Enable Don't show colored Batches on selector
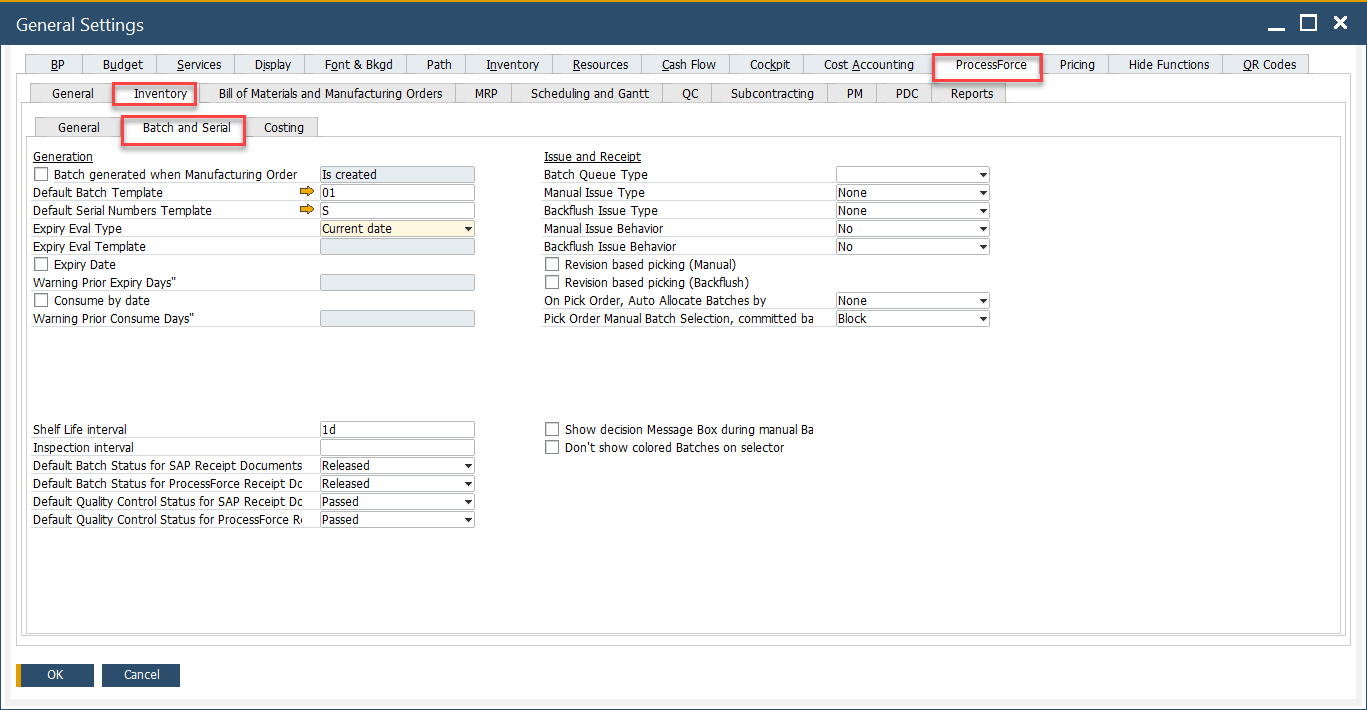 click(x=552, y=446)
